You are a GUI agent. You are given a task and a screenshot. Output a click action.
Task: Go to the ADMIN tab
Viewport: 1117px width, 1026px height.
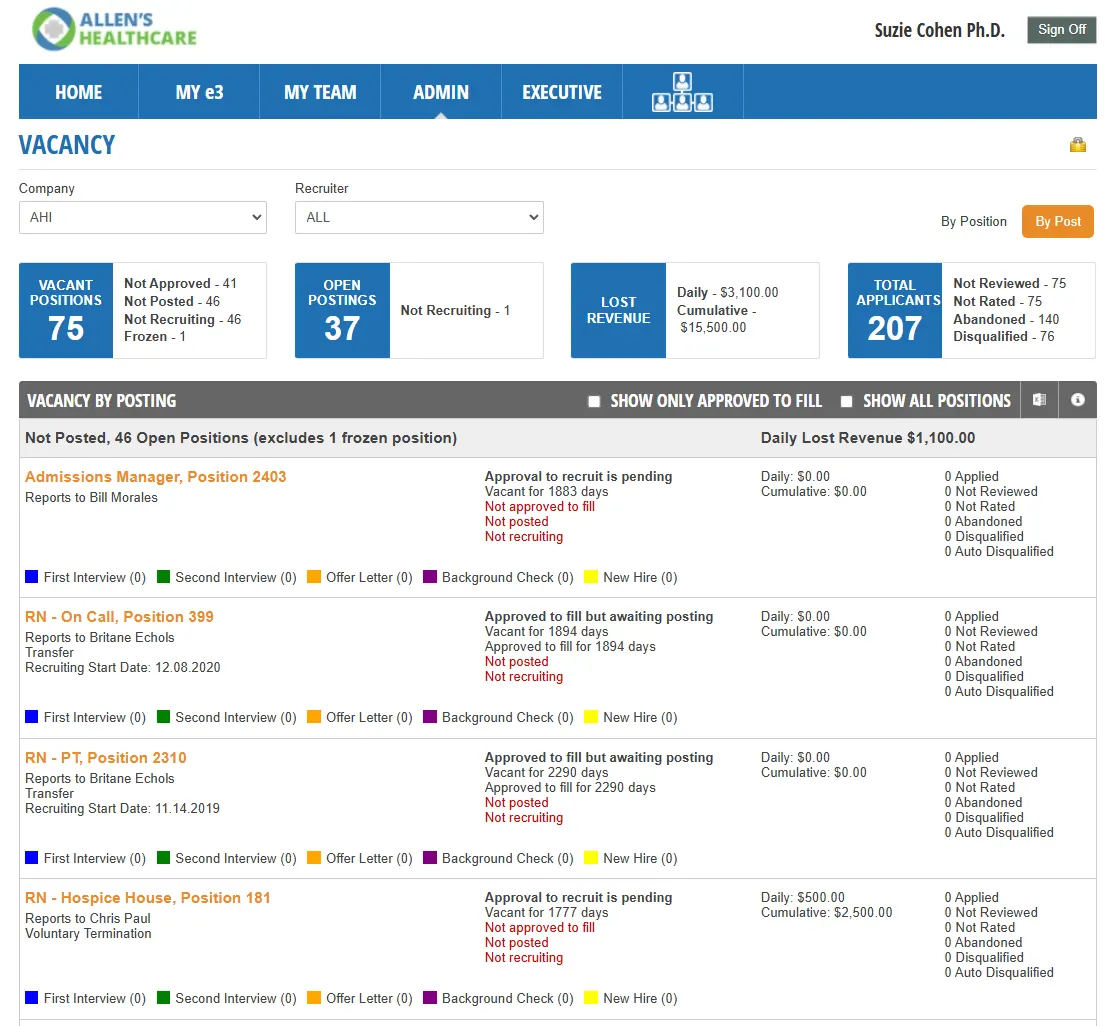[440, 90]
